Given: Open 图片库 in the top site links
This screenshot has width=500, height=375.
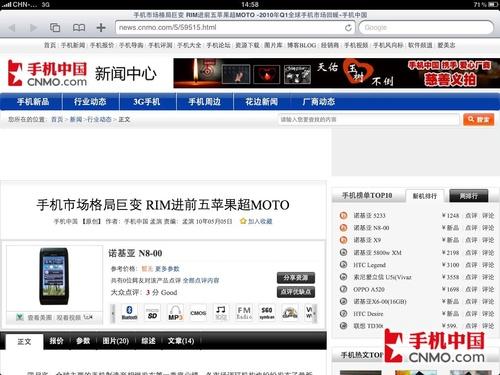Looking at the screenshot, I should coord(273,45).
